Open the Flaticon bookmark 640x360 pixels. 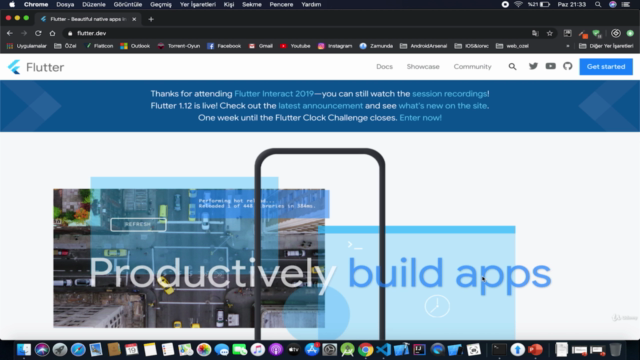(x=99, y=46)
